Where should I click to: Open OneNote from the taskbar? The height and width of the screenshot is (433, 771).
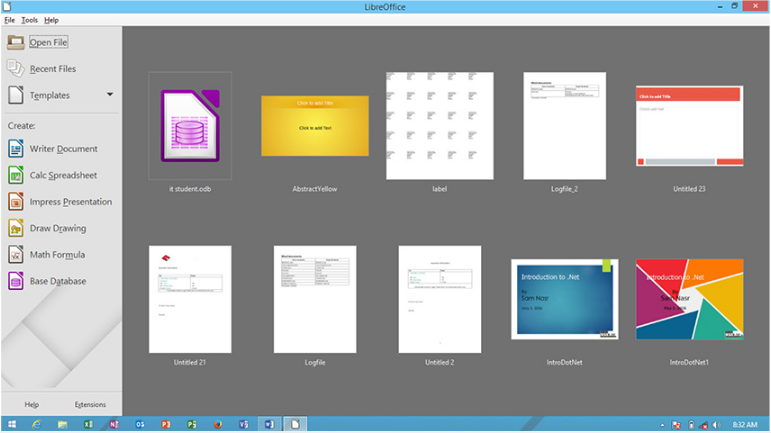click(114, 424)
